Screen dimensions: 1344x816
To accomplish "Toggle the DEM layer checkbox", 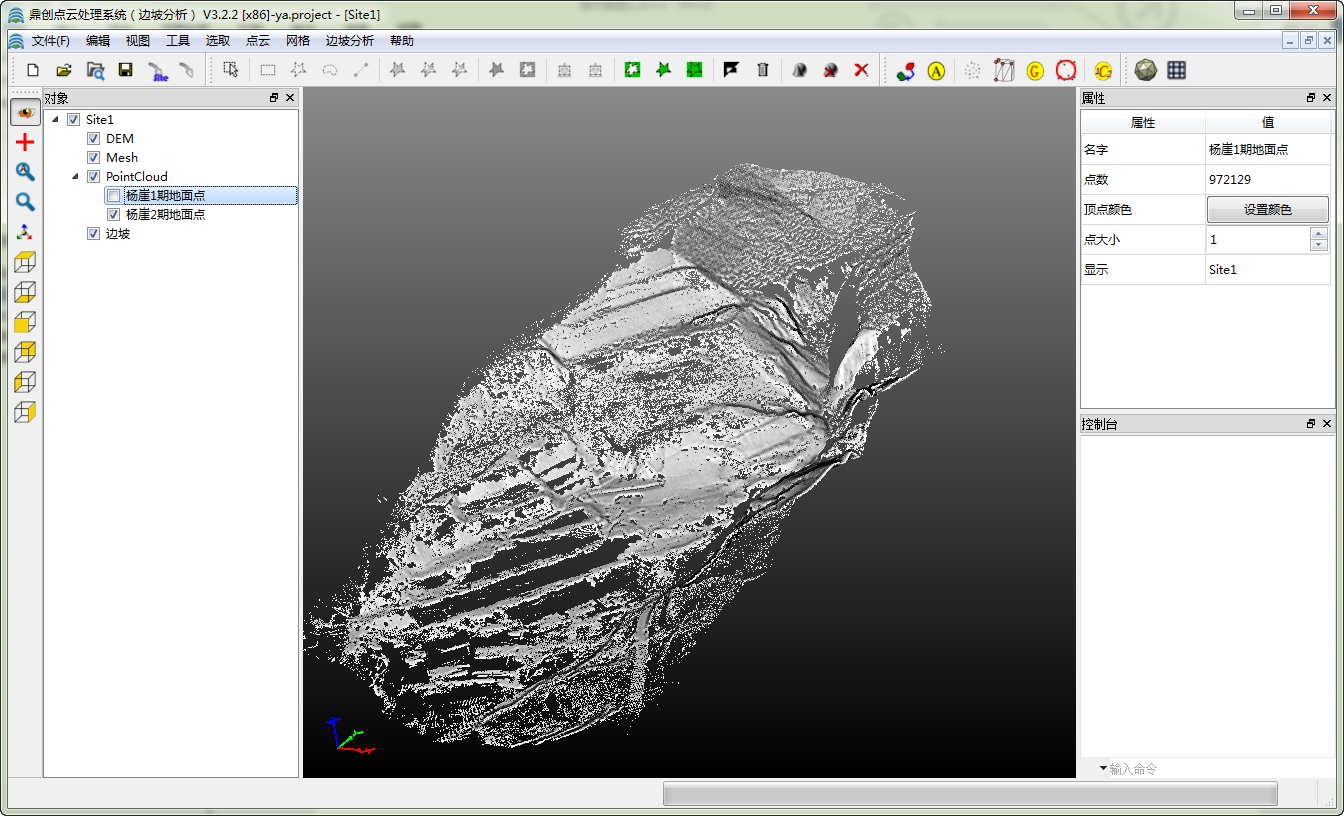I will [x=93, y=139].
